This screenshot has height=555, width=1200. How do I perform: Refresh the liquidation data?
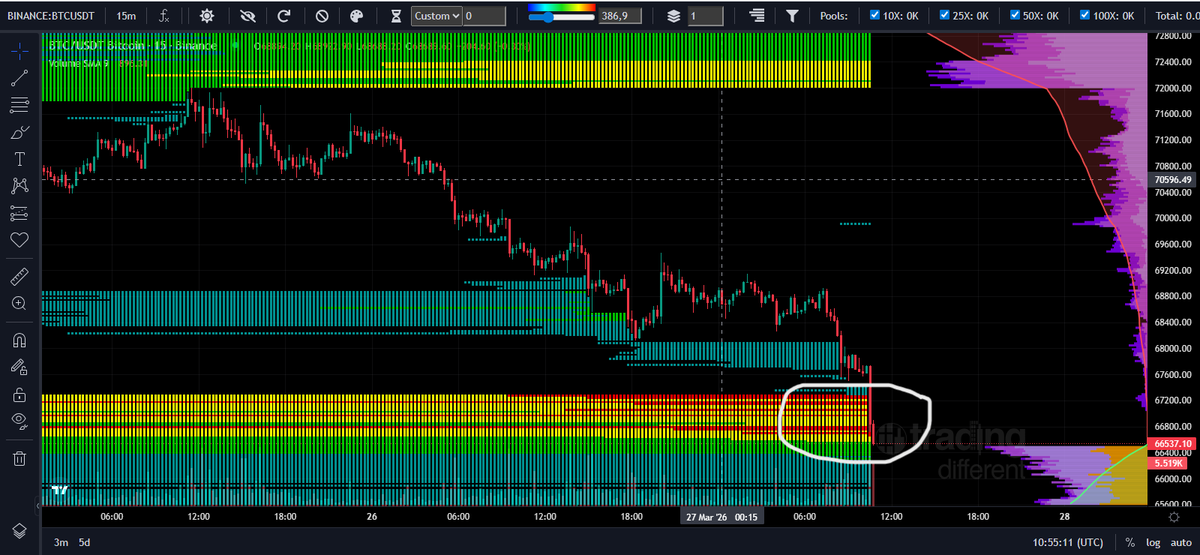pyautogui.click(x=284, y=16)
